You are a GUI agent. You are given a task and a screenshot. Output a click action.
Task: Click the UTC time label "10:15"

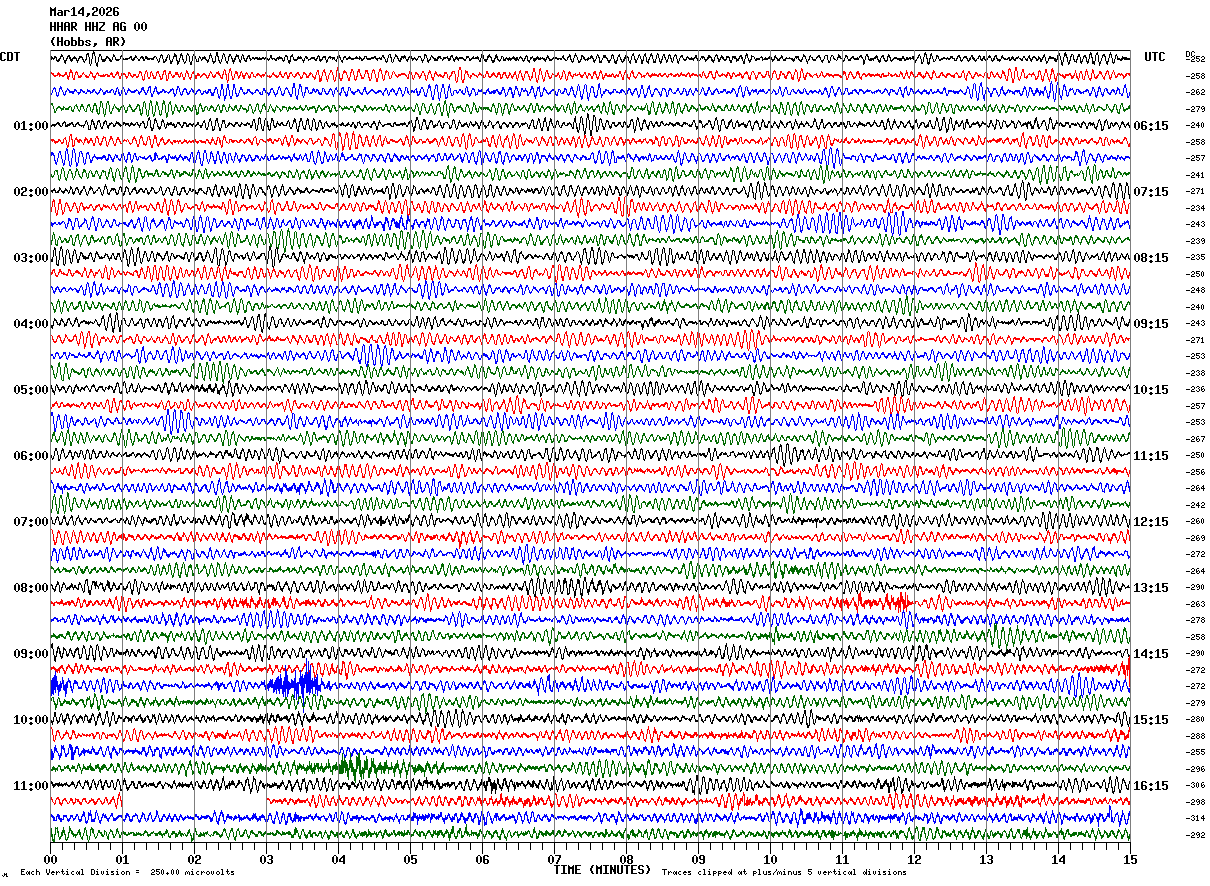coord(1152,390)
